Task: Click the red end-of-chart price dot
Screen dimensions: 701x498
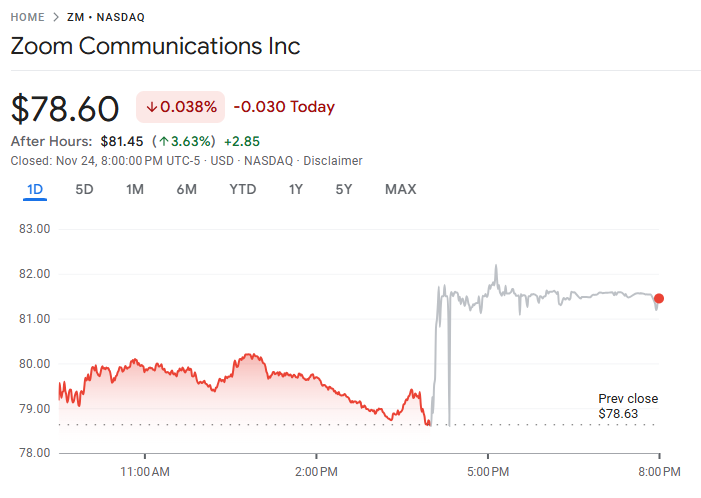Action: 658,298
